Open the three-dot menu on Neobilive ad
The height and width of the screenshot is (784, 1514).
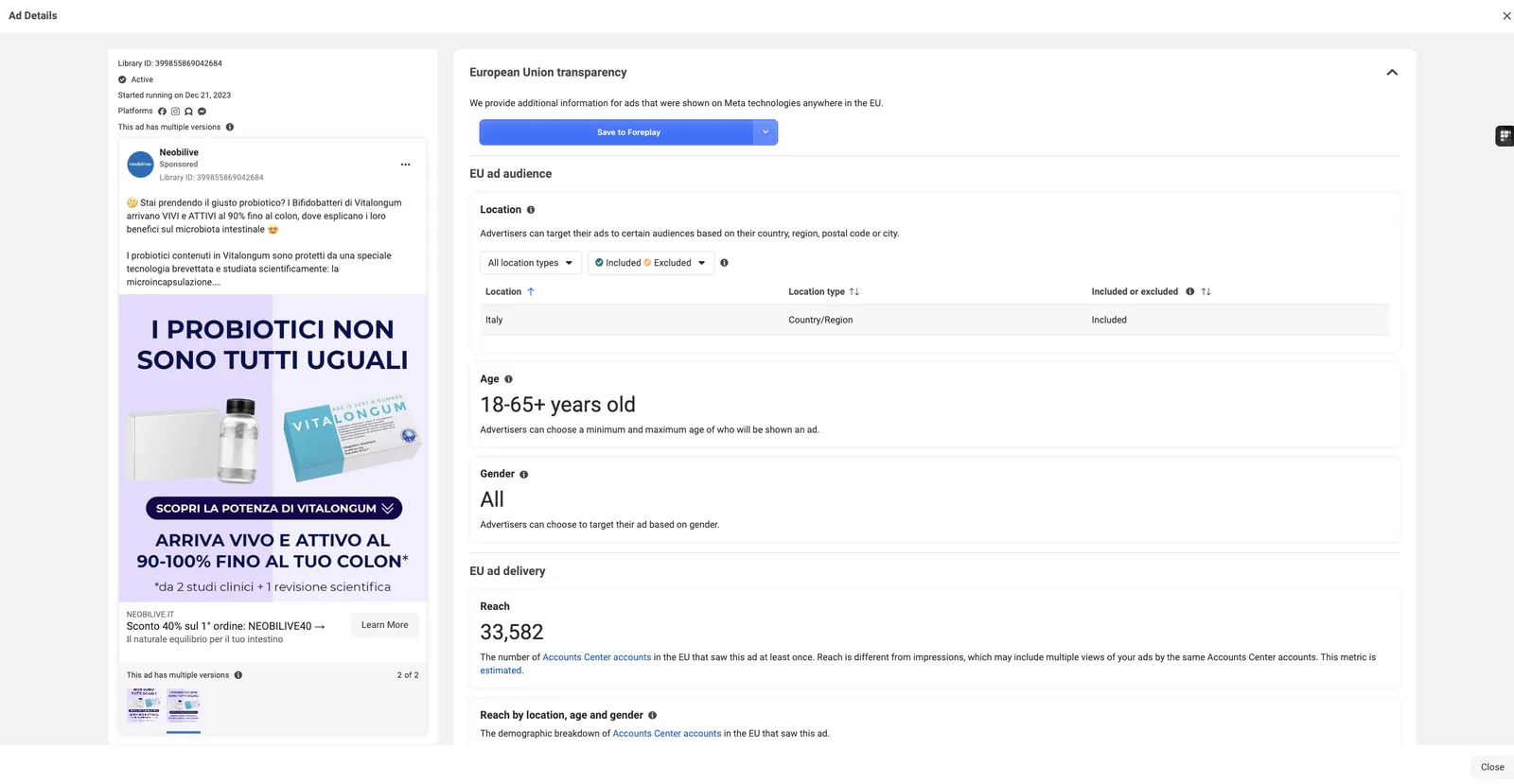click(405, 165)
